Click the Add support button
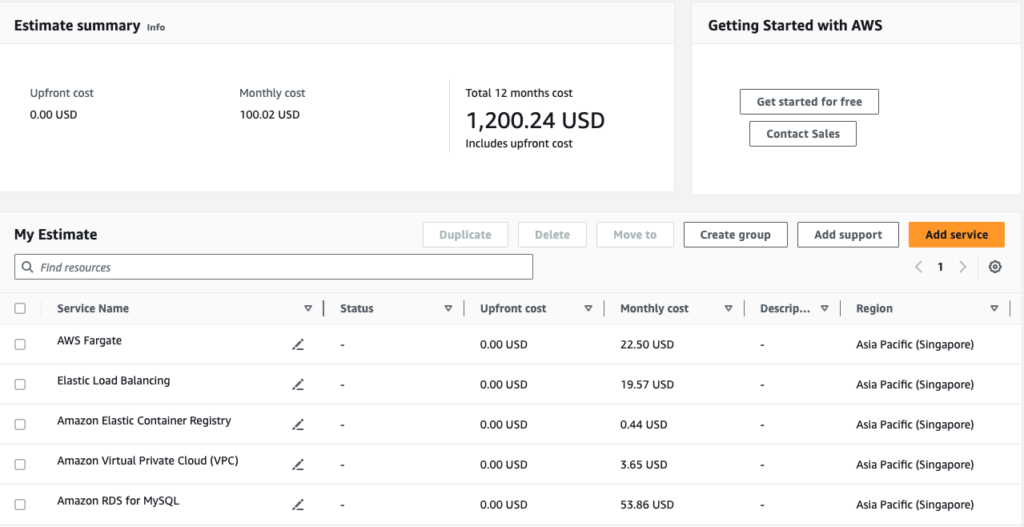Viewport: 1024px width, 527px height. pos(848,234)
